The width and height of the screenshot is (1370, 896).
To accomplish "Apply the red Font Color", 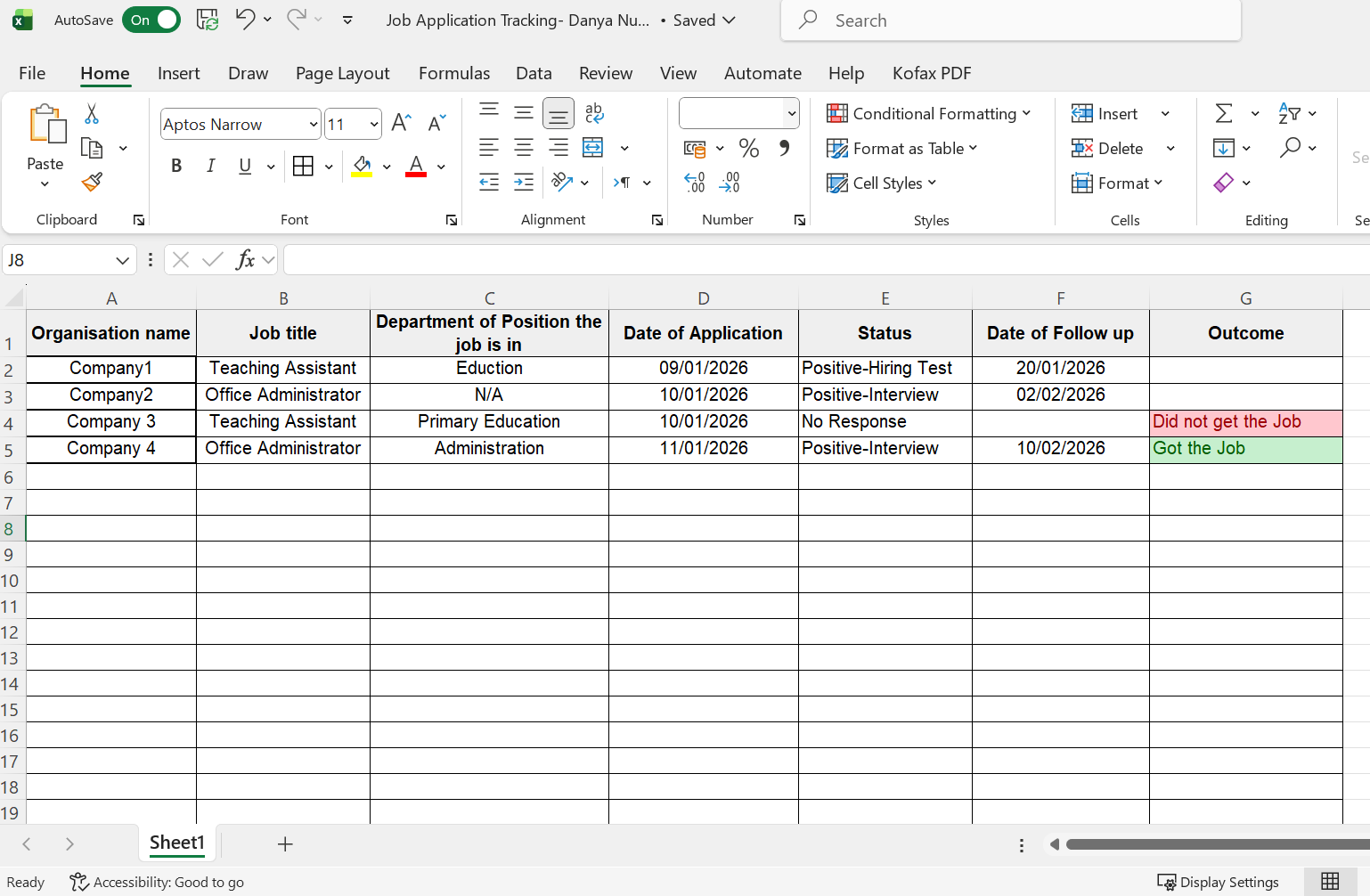I will 416,167.
